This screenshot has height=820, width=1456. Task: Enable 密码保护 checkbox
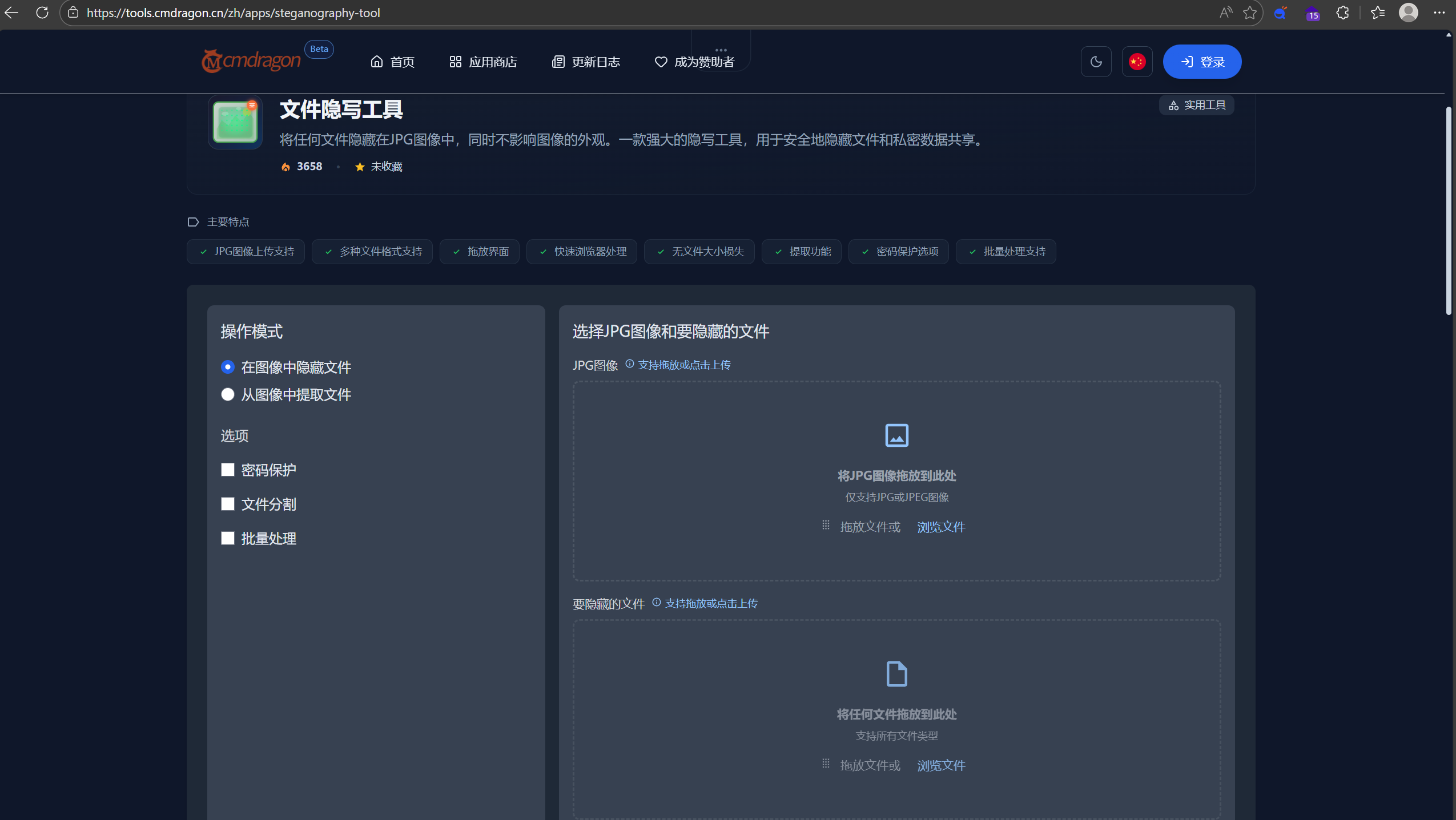[x=228, y=470]
